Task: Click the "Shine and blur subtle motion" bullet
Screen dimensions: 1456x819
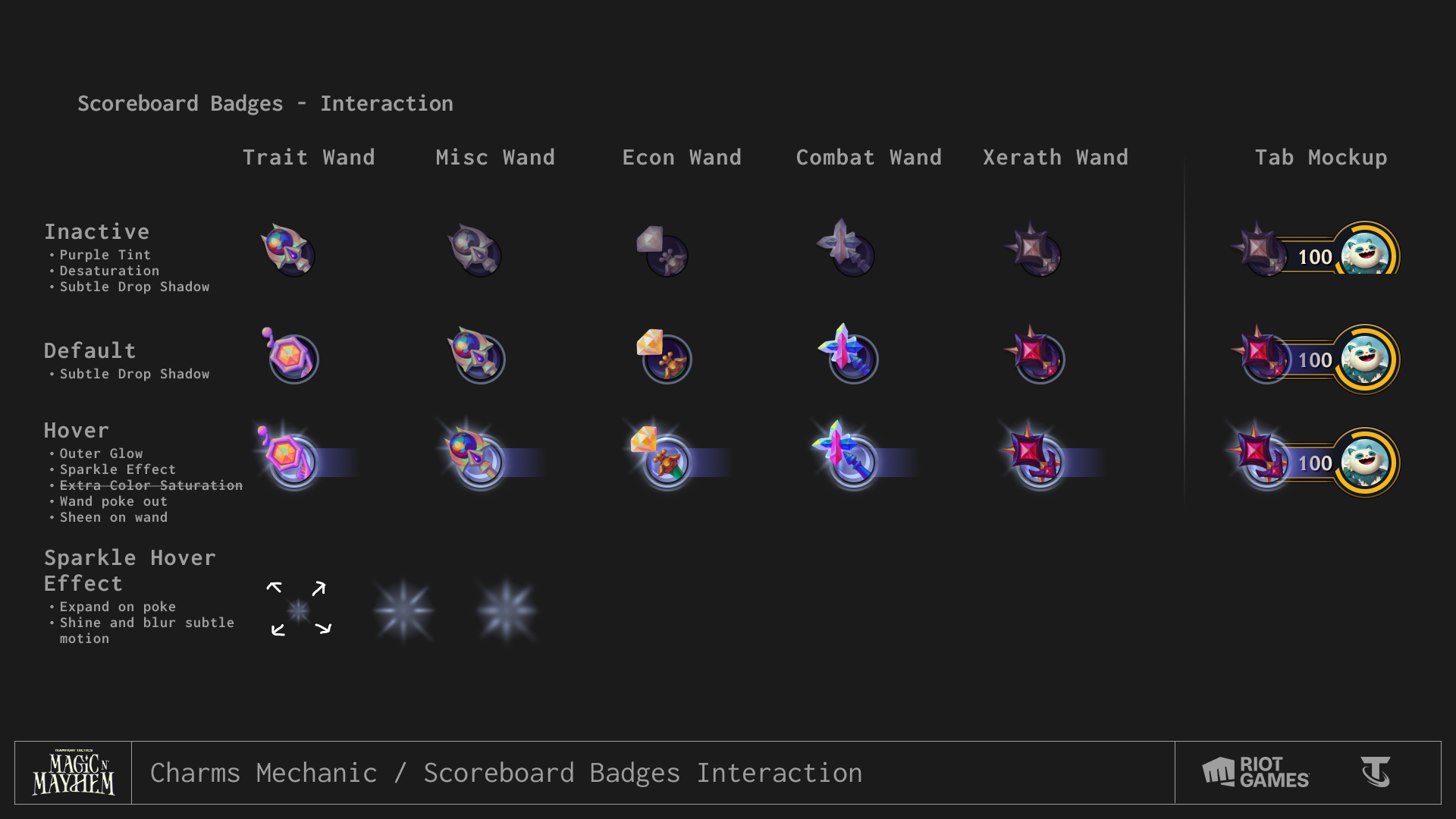Action: click(x=147, y=630)
